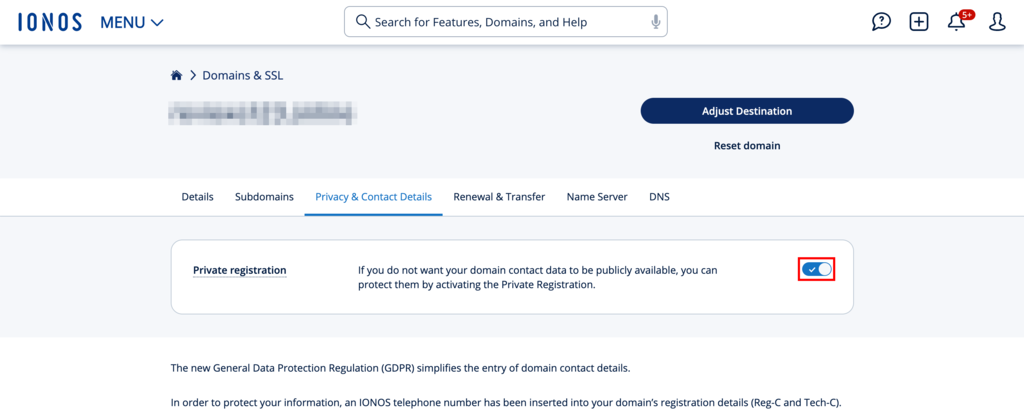Click the Adjust Destination button
This screenshot has height=418, width=1024.
tap(747, 111)
